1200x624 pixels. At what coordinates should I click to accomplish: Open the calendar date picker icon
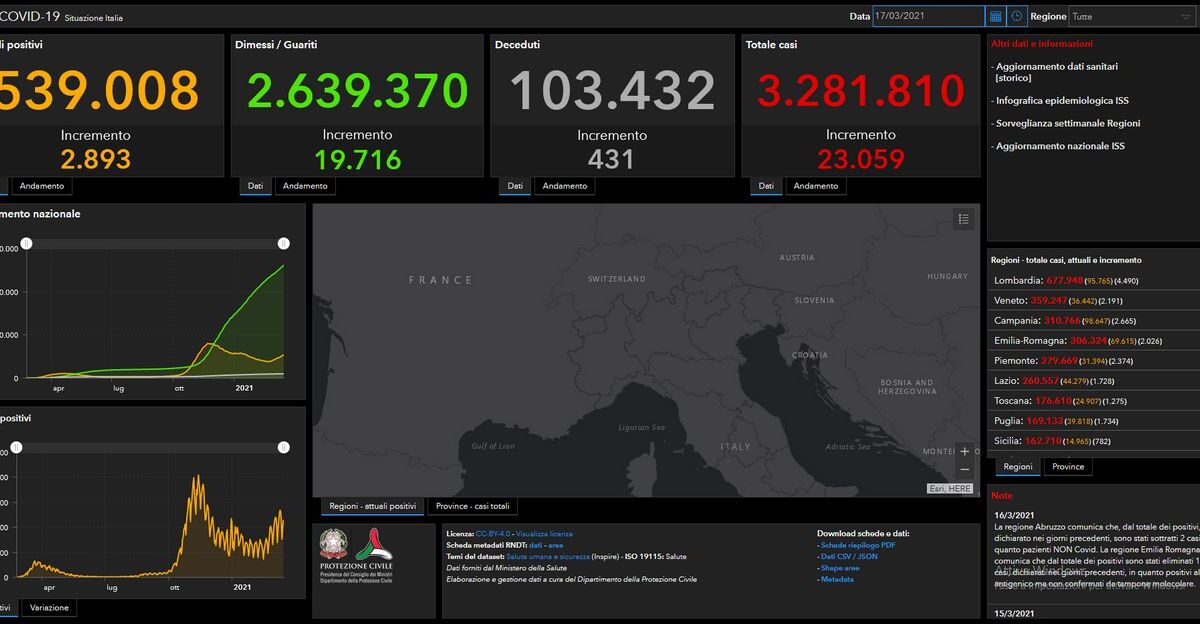995,16
